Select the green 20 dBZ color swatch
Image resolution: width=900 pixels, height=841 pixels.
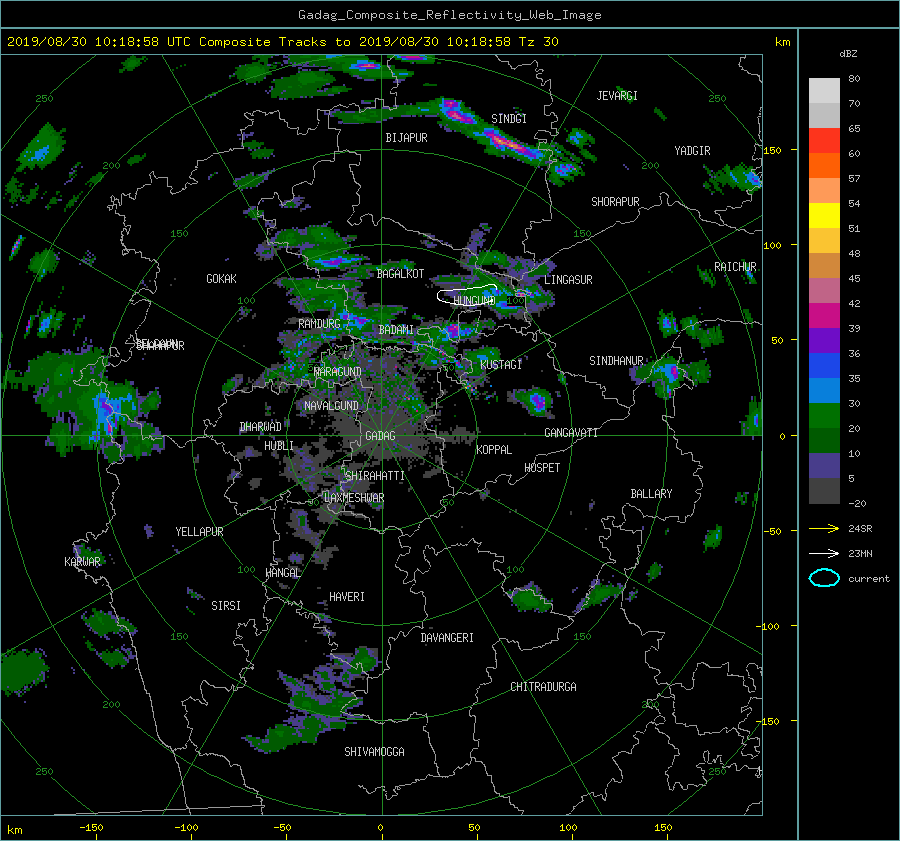(824, 415)
